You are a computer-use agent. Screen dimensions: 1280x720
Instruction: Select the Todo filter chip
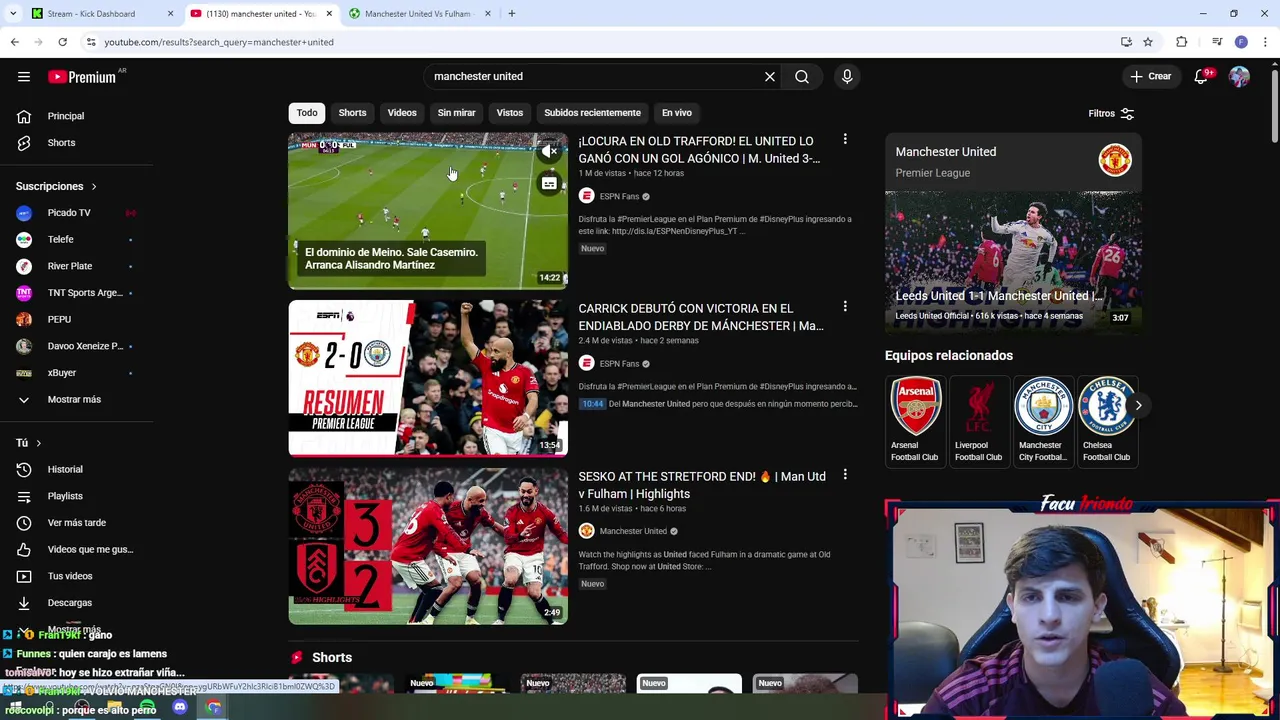pos(307,113)
